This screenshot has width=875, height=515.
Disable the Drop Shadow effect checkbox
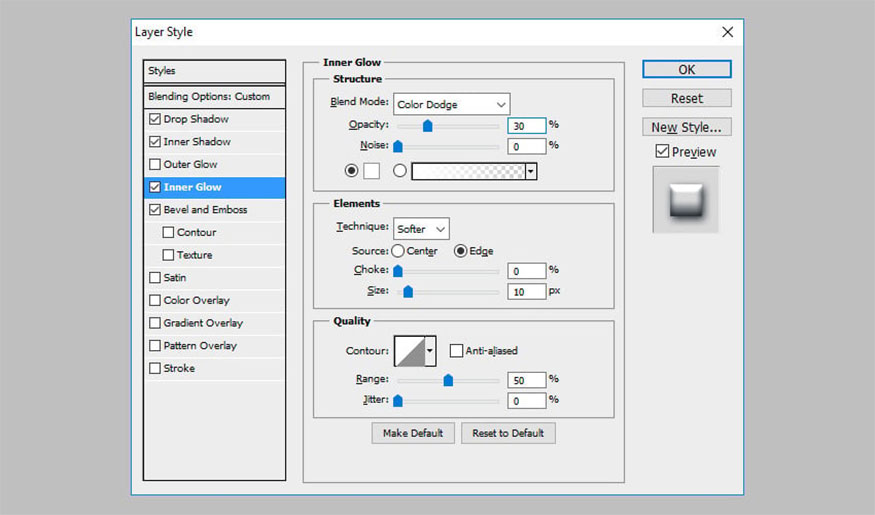click(x=154, y=119)
